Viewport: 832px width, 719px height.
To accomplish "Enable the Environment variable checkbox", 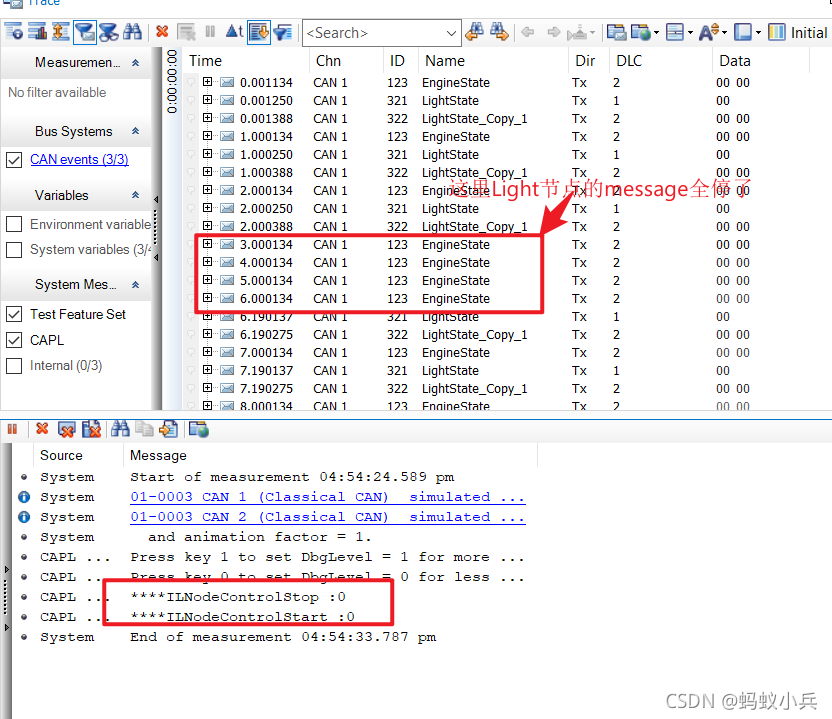I will [14, 224].
